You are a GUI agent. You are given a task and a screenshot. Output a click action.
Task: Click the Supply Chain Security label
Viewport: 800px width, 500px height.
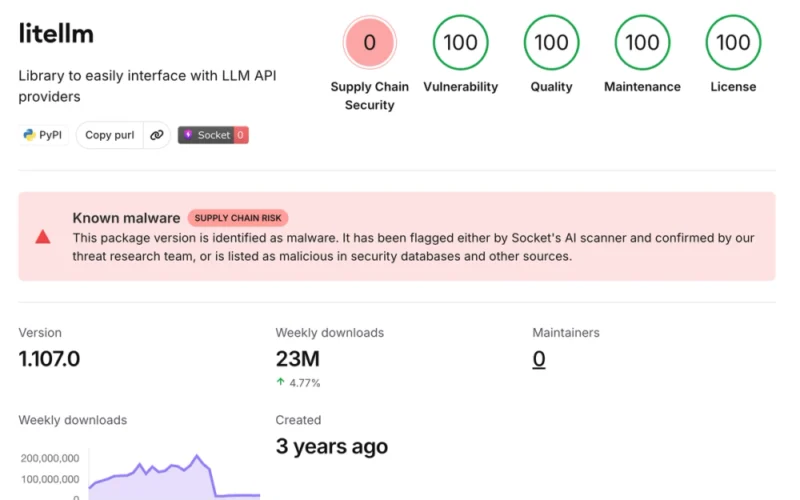(x=369, y=96)
